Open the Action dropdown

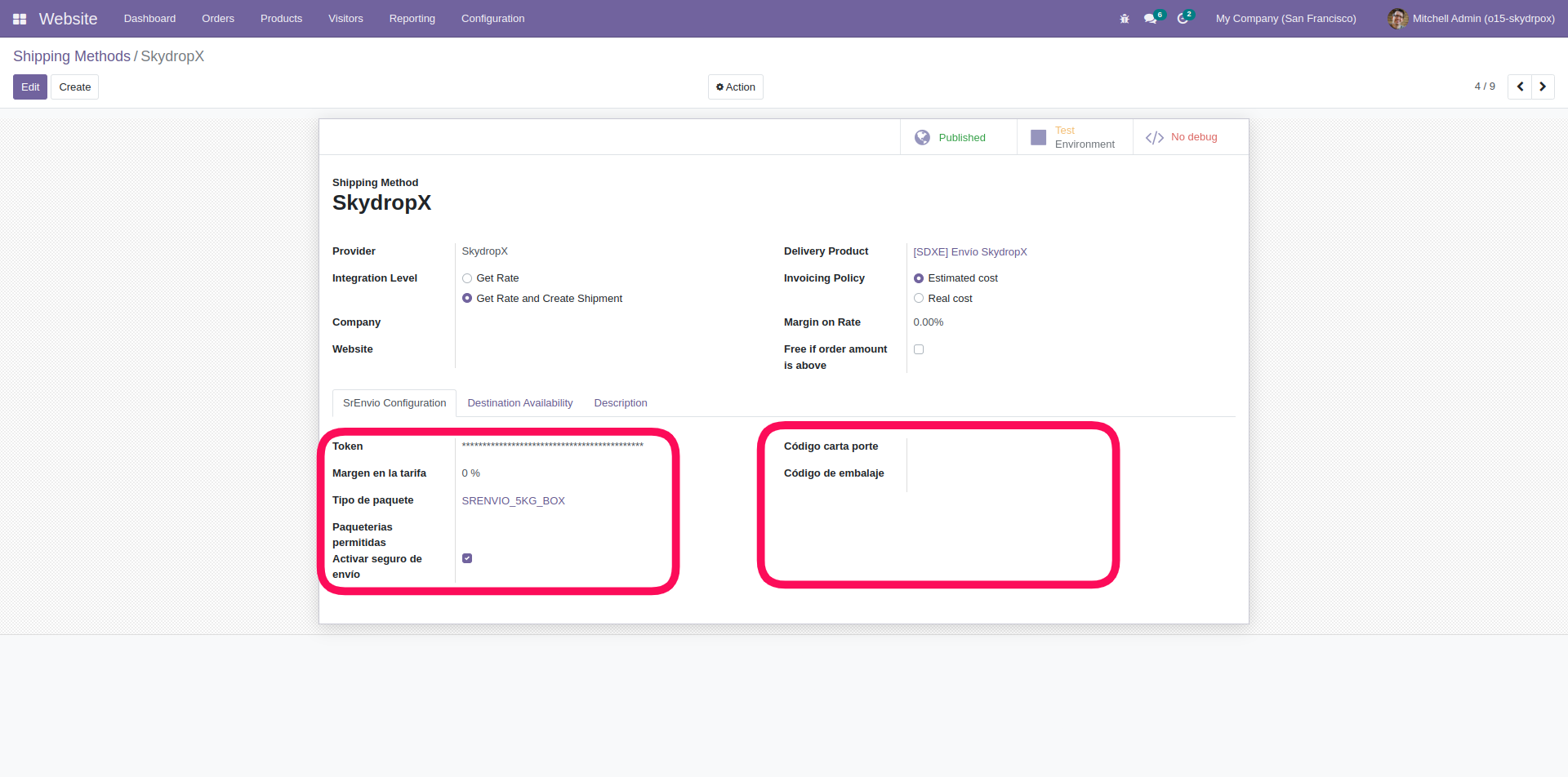pos(735,87)
